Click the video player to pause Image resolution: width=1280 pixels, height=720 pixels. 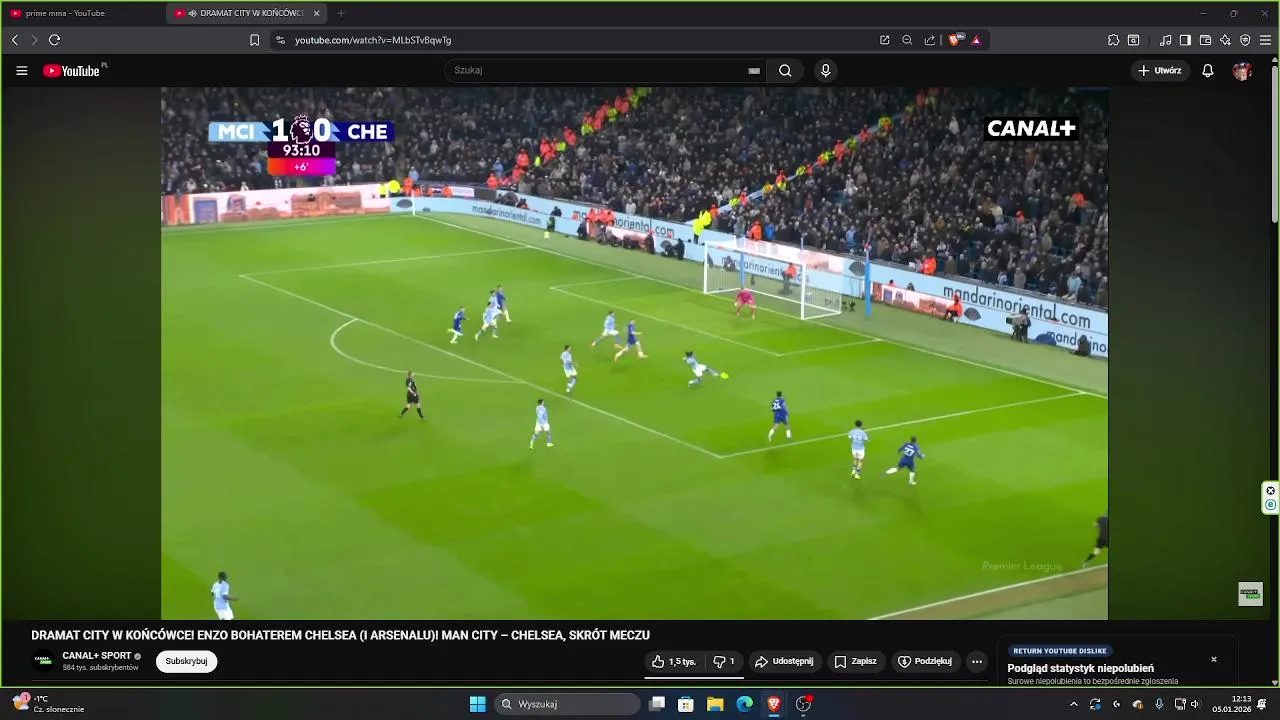pos(634,353)
